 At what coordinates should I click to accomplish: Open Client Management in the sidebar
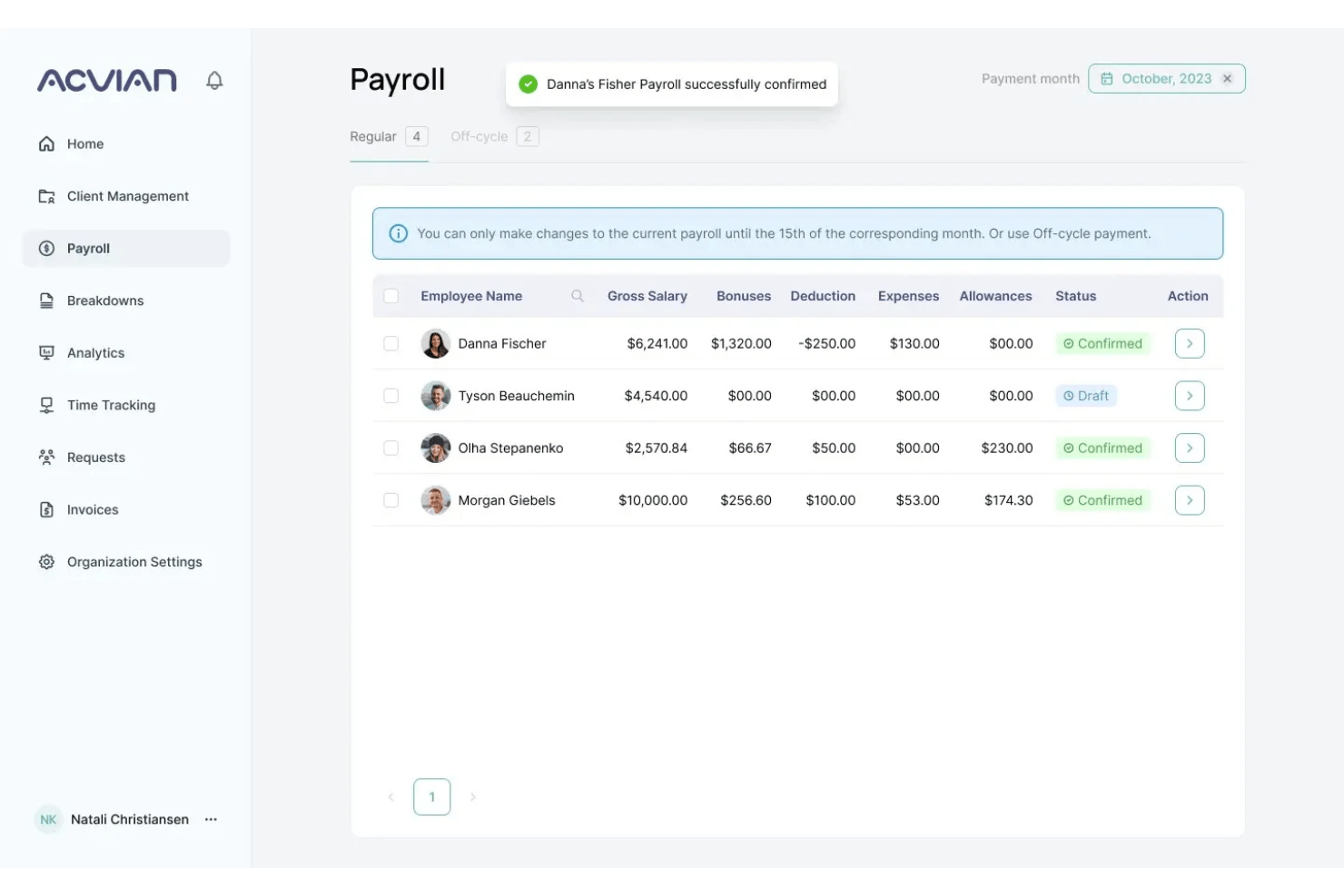pos(125,196)
